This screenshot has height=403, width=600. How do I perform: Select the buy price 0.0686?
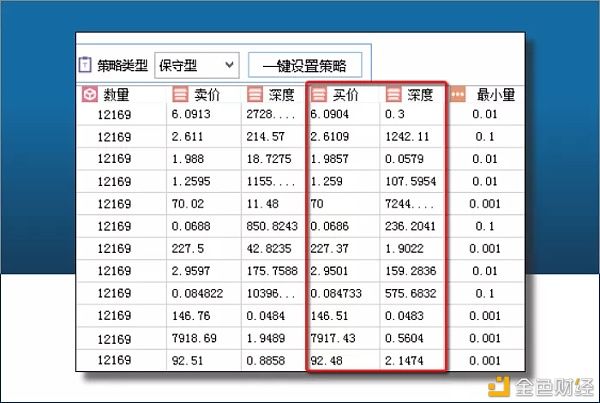click(329, 226)
